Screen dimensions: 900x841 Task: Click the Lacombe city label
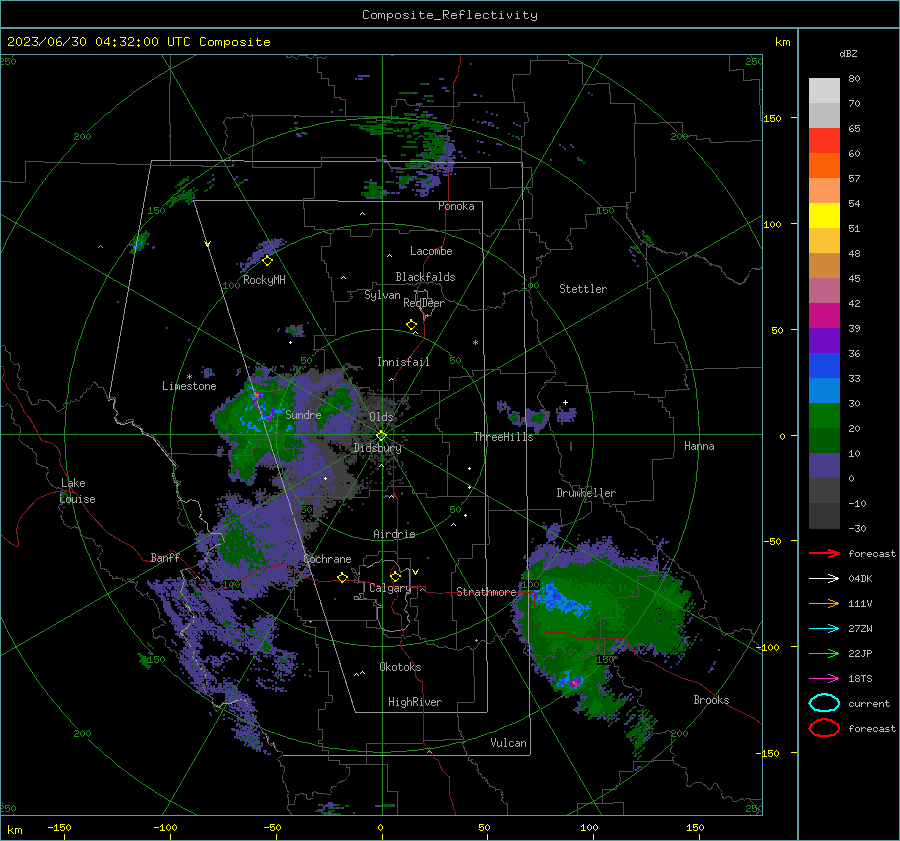point(431,251)
